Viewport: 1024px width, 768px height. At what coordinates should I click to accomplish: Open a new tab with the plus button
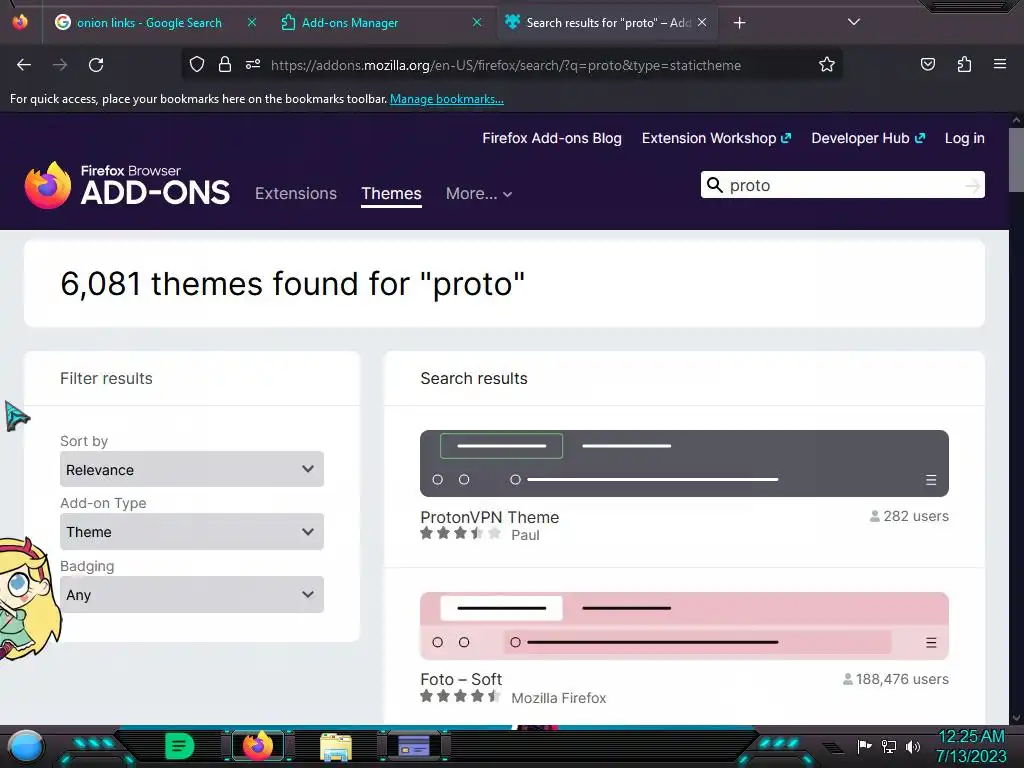point(739,23)
